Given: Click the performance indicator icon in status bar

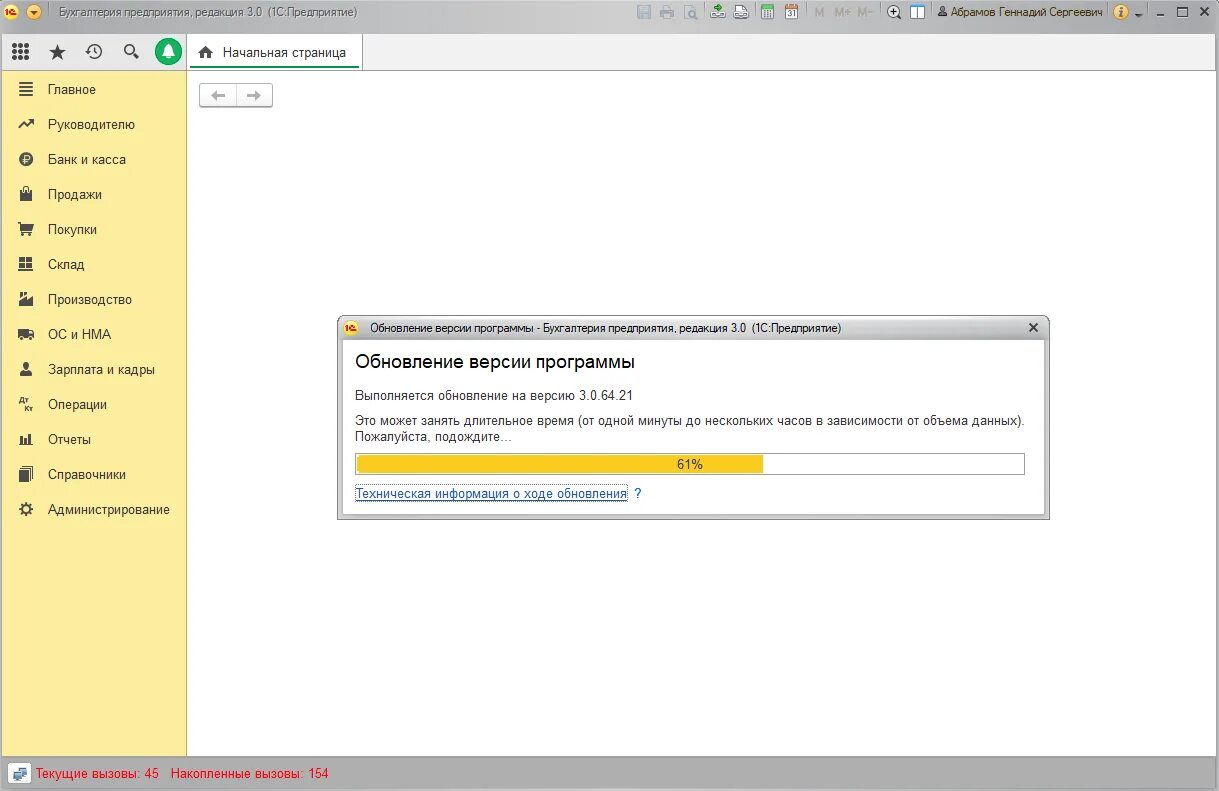Looking at the screenshot, I should coord(20,773).
